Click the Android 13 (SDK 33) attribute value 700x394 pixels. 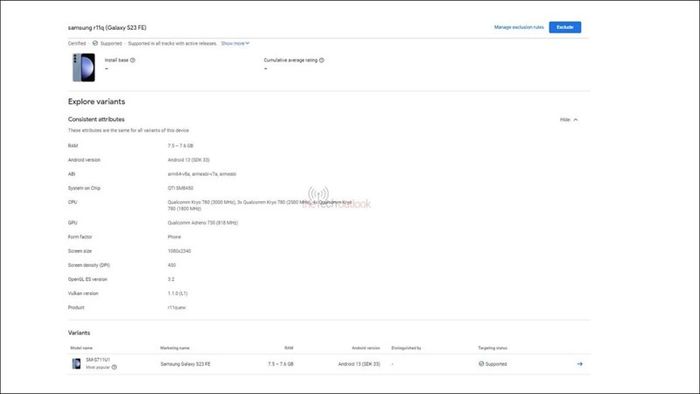(x=188, y=160)
